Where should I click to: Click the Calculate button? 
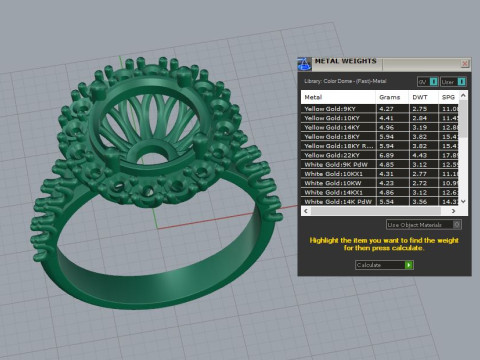(384, 265)
